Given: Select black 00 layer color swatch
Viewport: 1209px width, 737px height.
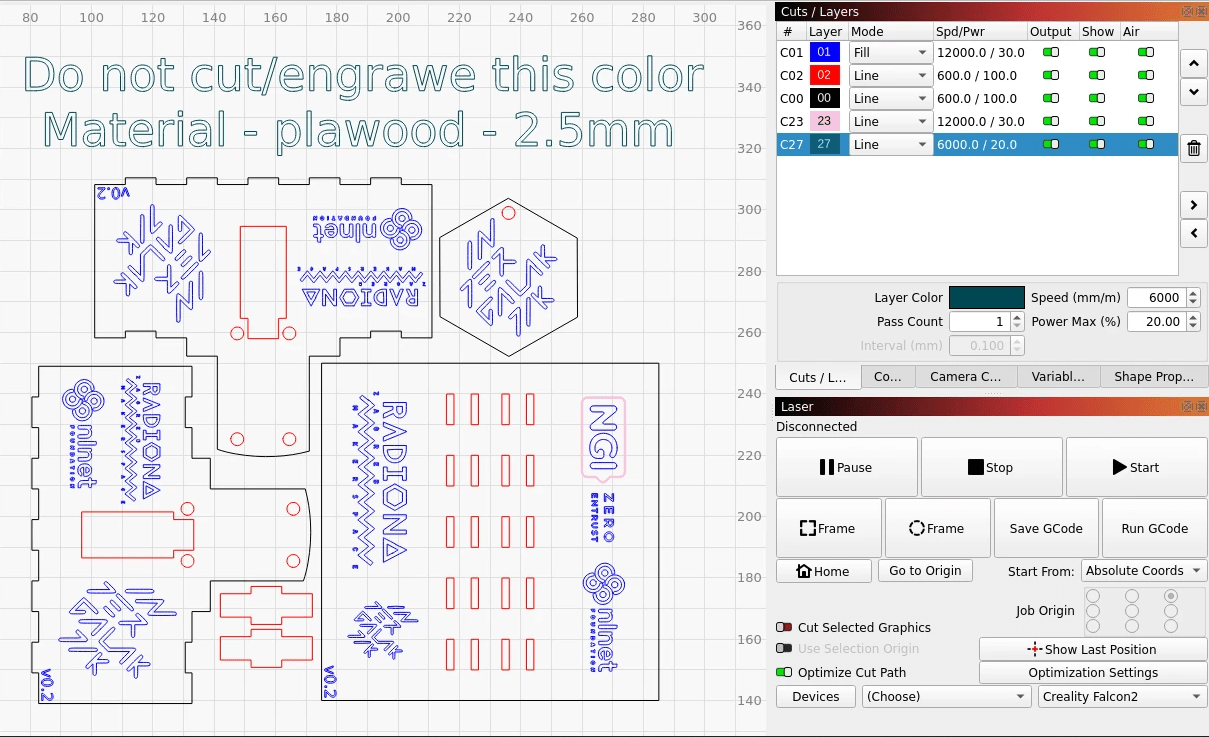Looking at the screenshot, I should tap(825, 98).
